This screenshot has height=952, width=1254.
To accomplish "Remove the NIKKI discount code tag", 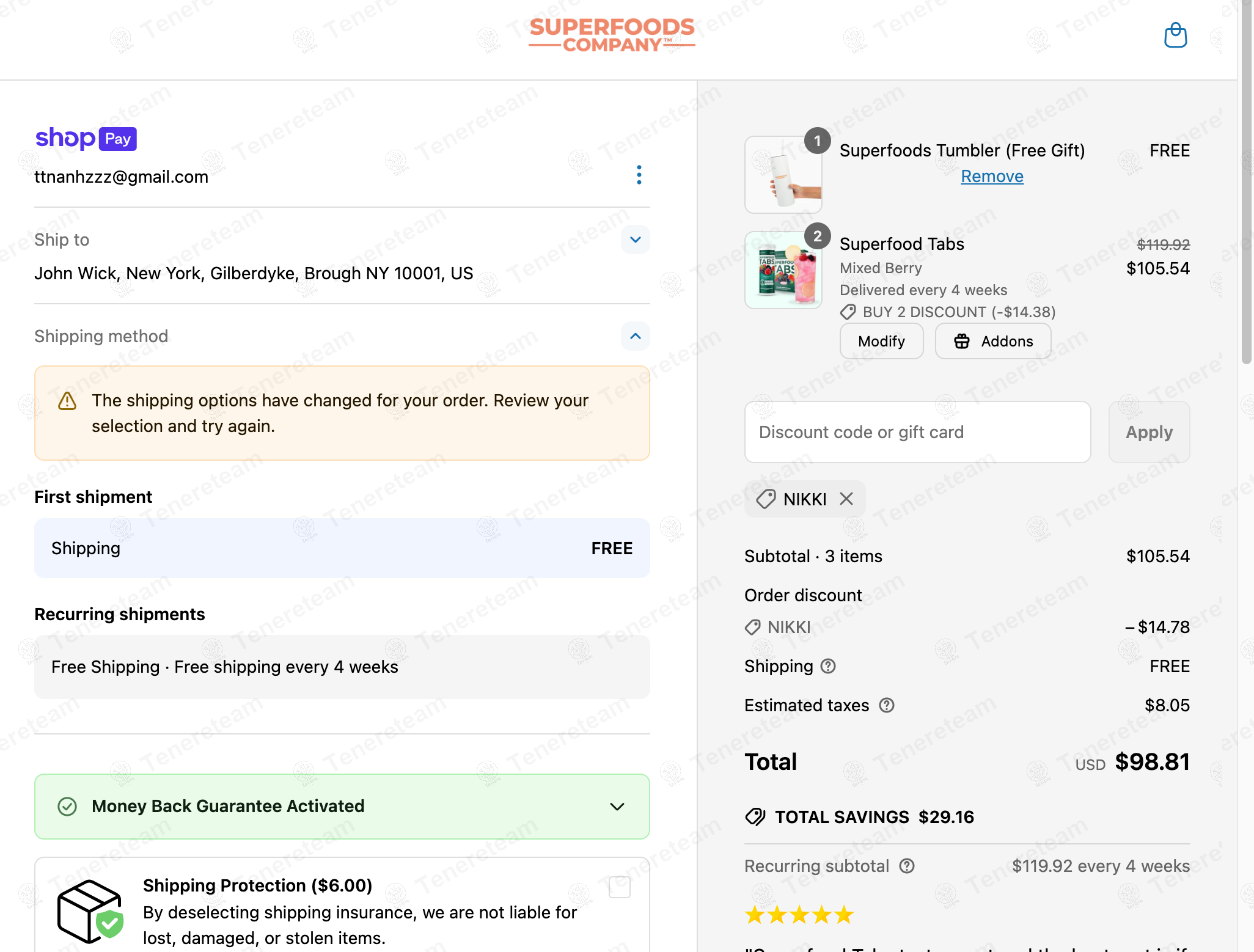I will point(846,499).
